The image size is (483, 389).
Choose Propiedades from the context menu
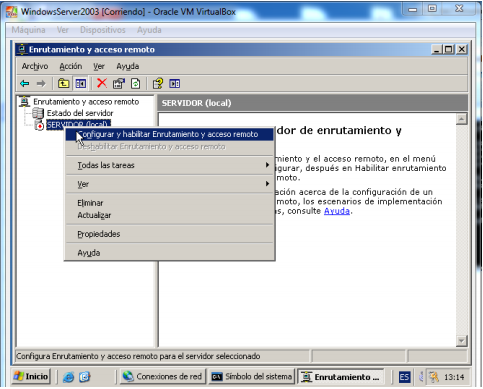170,234
